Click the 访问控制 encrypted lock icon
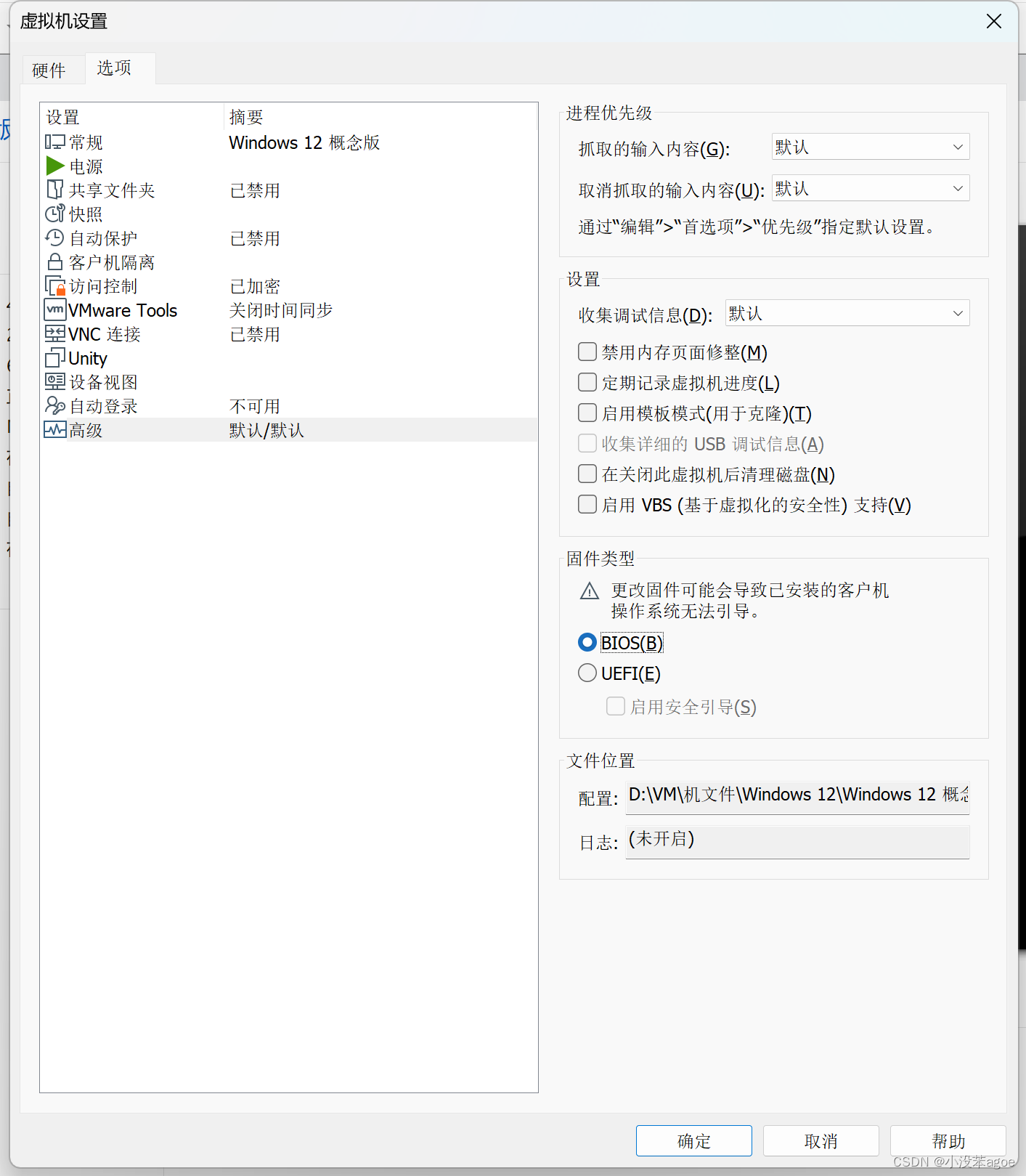1026x1176 pixels. click(x=55, y=286)
